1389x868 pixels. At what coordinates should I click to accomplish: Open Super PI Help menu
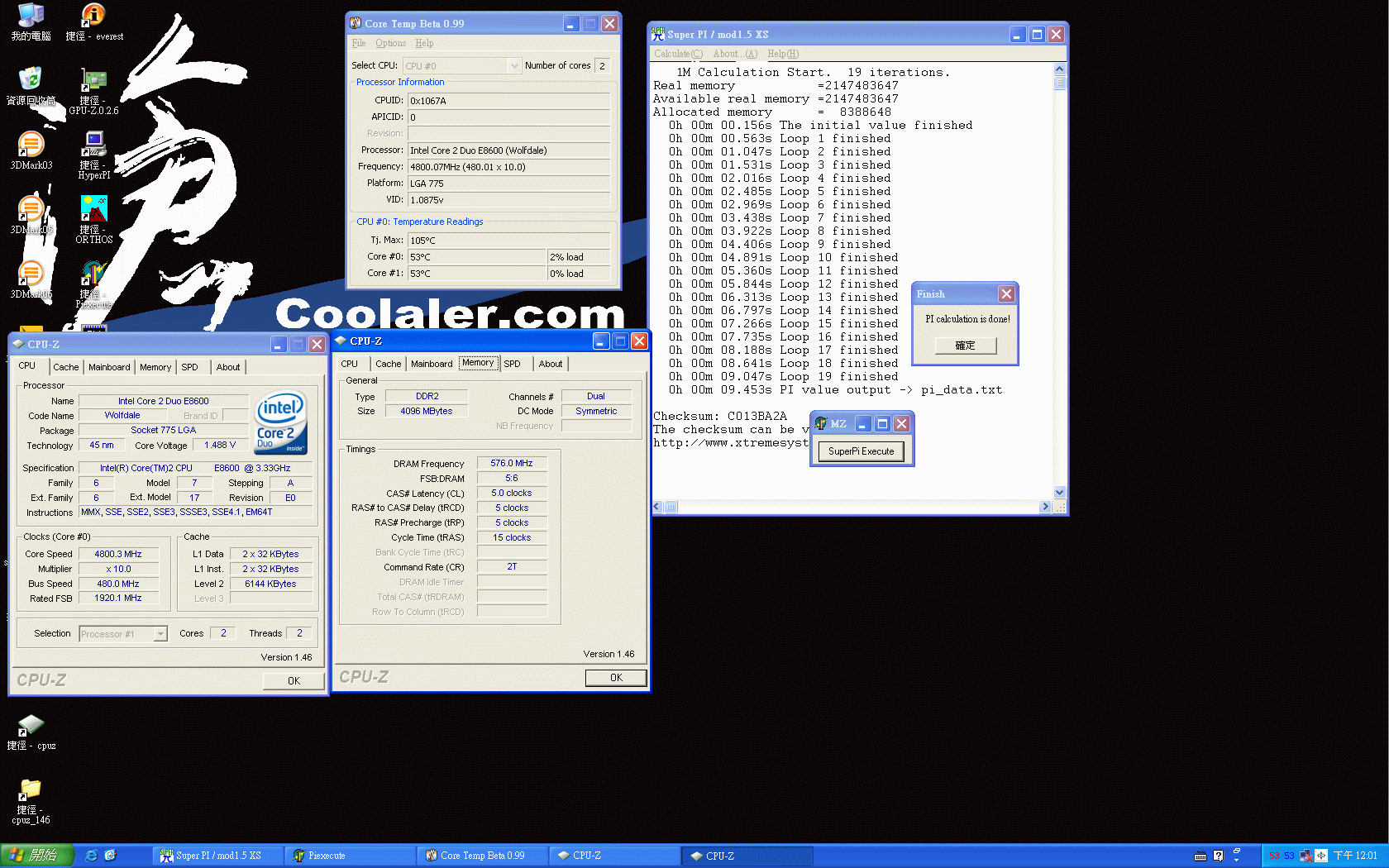pos(783,54)
